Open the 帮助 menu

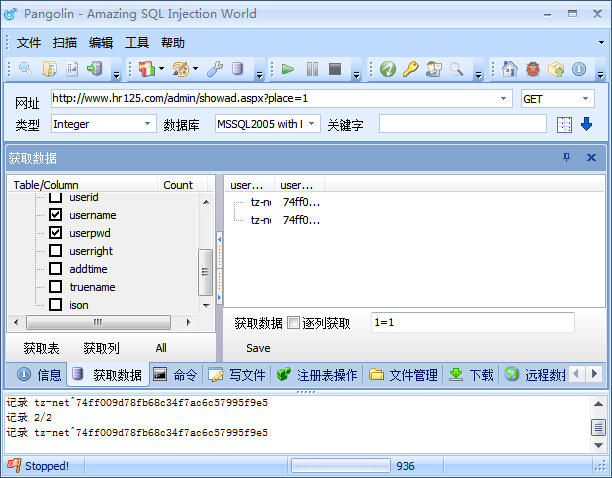(x=173, y=42)
